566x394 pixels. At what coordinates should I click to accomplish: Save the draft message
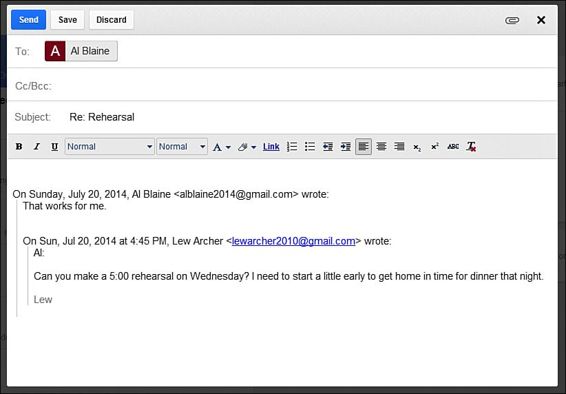click(x=68, y=19)
